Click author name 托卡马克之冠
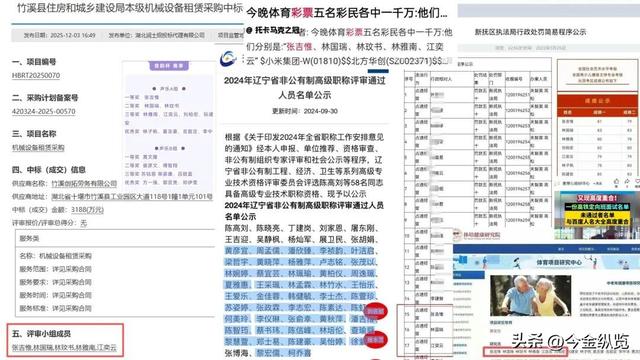Viewport: 640px width, 360px height. 277,30
